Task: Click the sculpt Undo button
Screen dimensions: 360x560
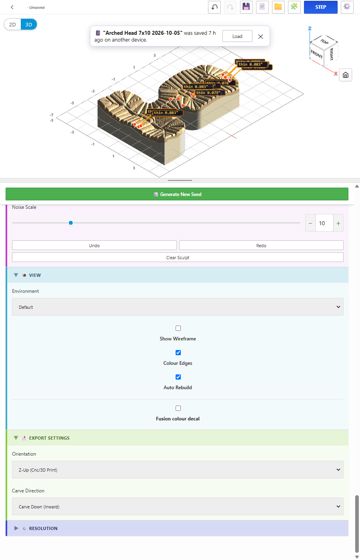Action: (94, 245)
